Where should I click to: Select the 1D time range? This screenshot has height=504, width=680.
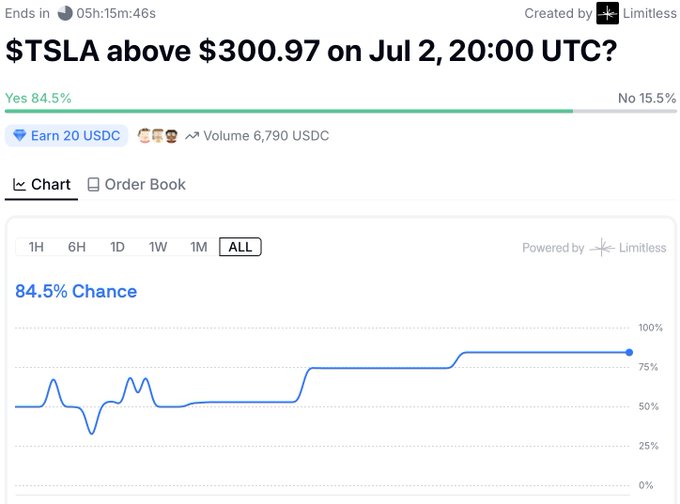117,247
